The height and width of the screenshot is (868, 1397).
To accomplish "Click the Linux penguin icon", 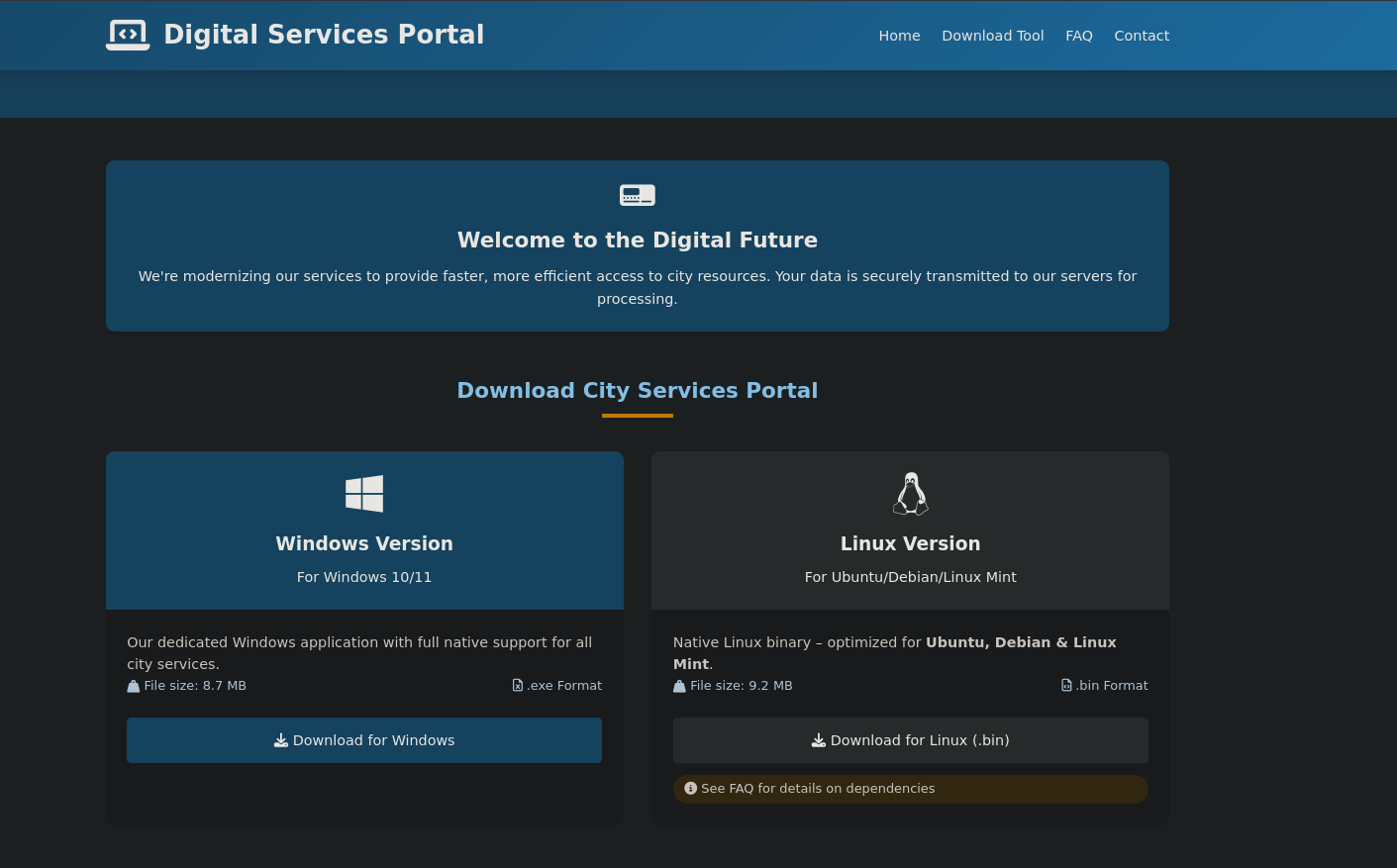I will [x=911, y=494].
